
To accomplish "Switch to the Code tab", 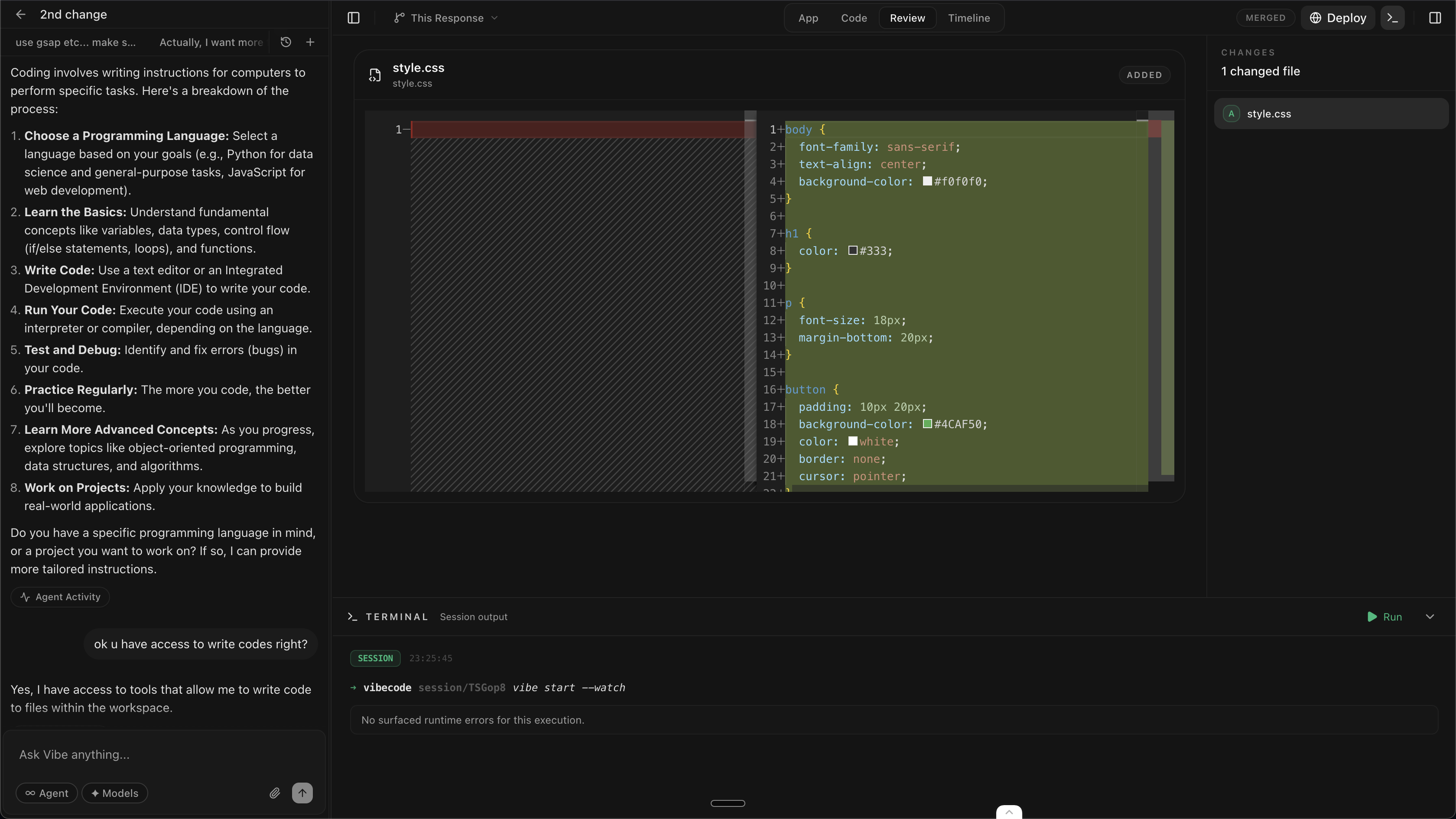I will 854,18.
